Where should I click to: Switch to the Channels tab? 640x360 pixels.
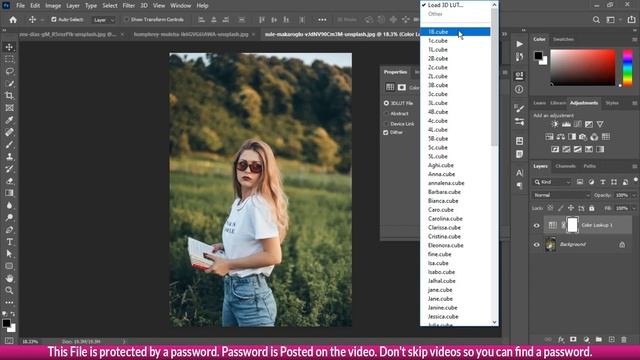click(565, 166)
